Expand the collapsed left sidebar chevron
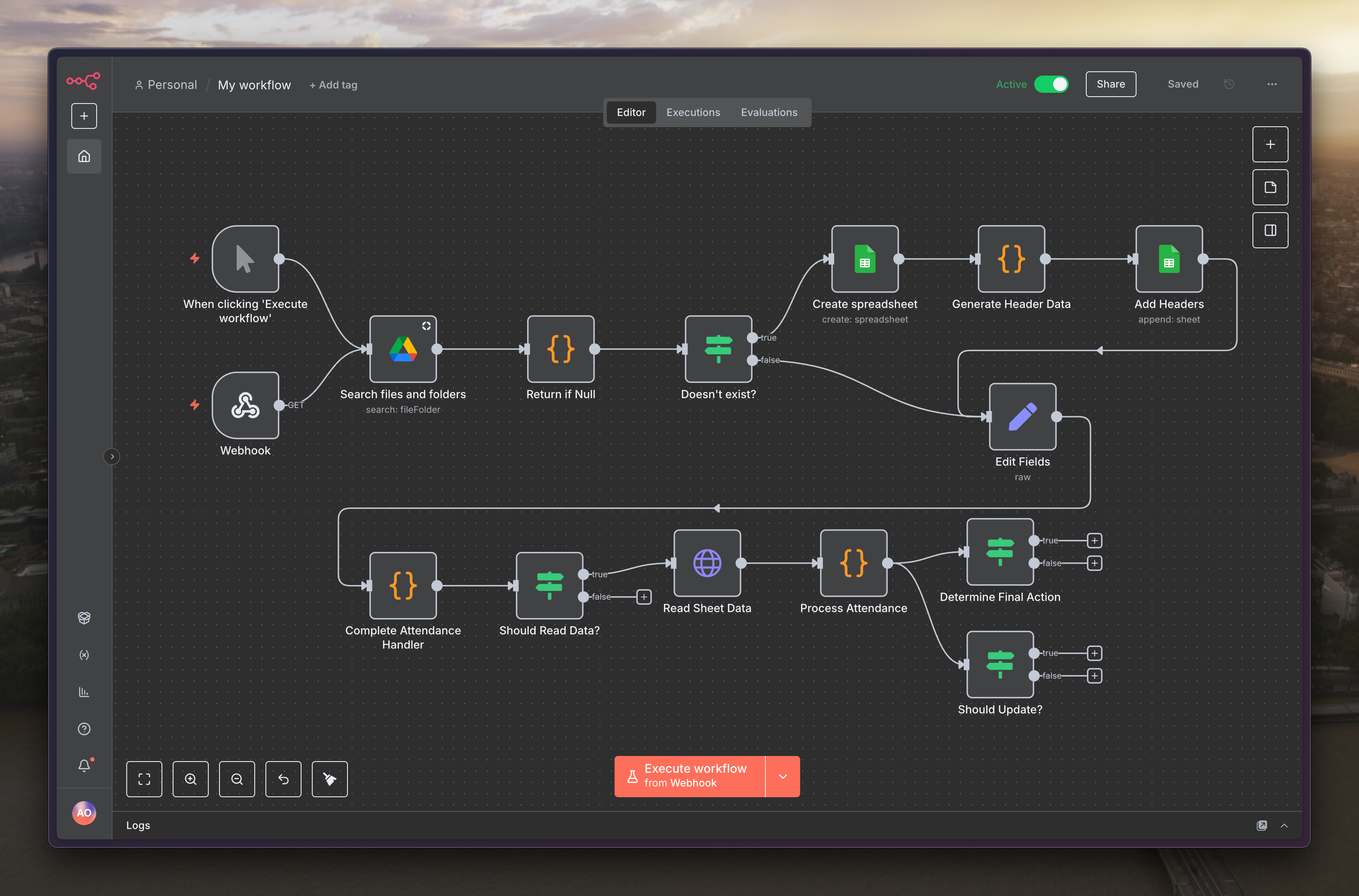 pyautogui.click(x=112, y=457)
